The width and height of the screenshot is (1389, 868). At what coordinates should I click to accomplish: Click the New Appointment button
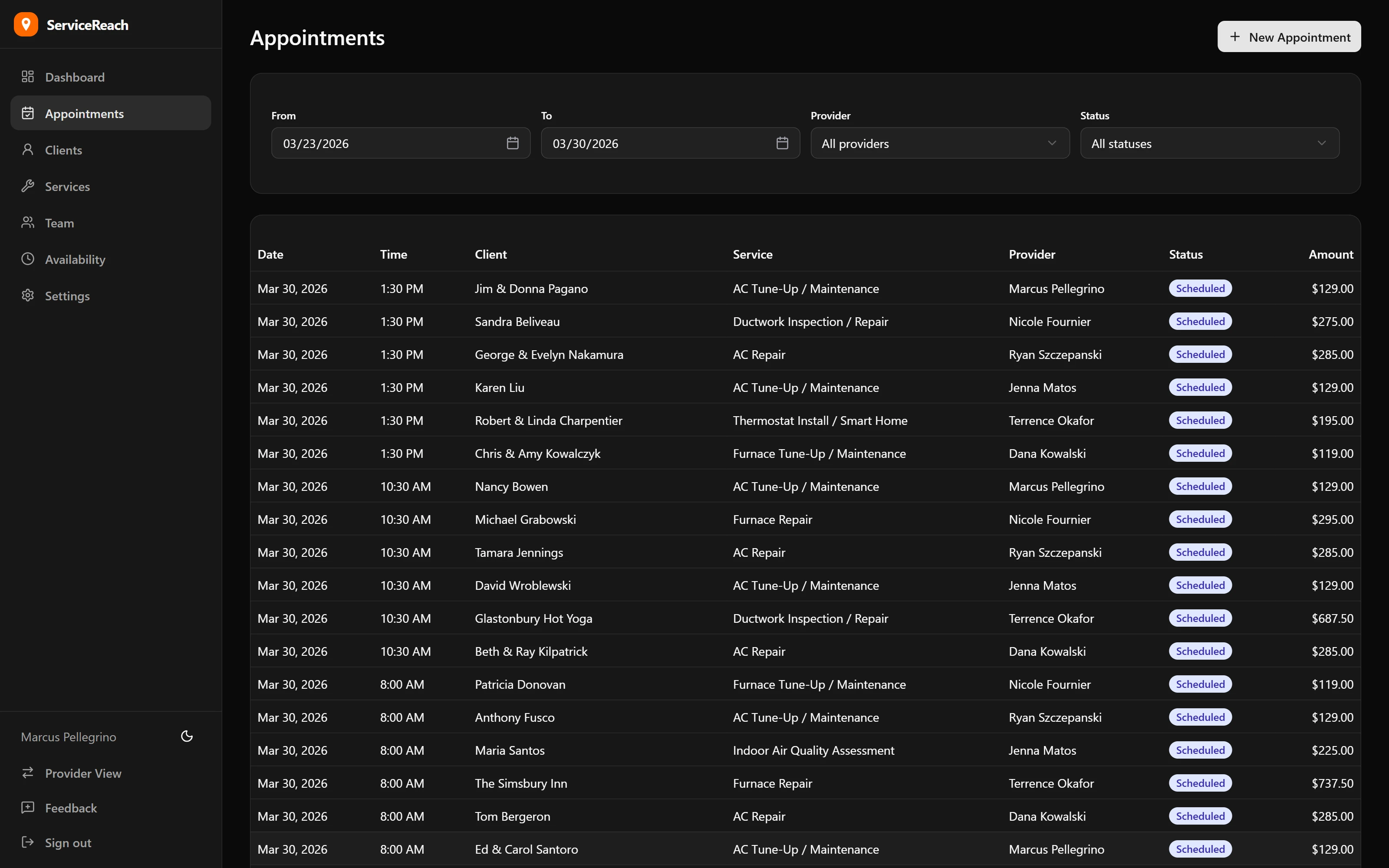coord(1289,36)
